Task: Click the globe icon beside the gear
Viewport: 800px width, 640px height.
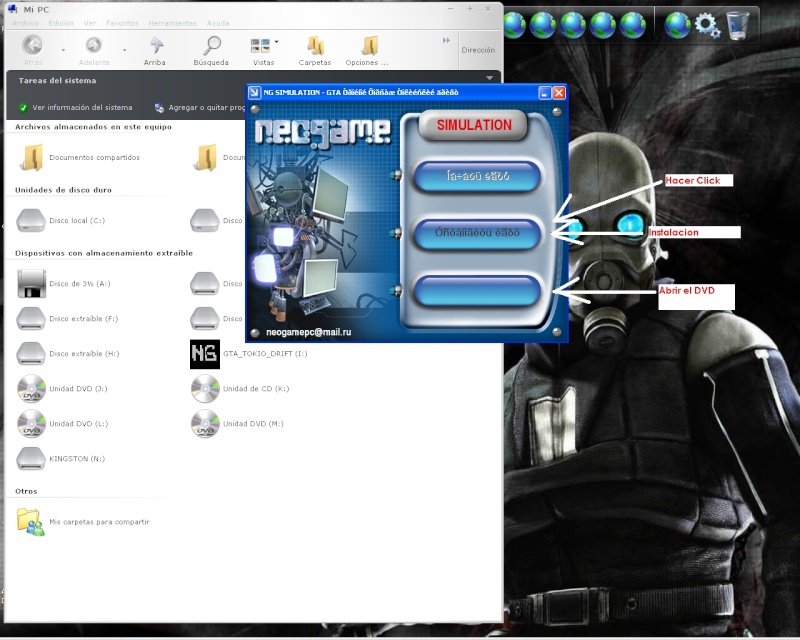Action: [x=677, y=25]
